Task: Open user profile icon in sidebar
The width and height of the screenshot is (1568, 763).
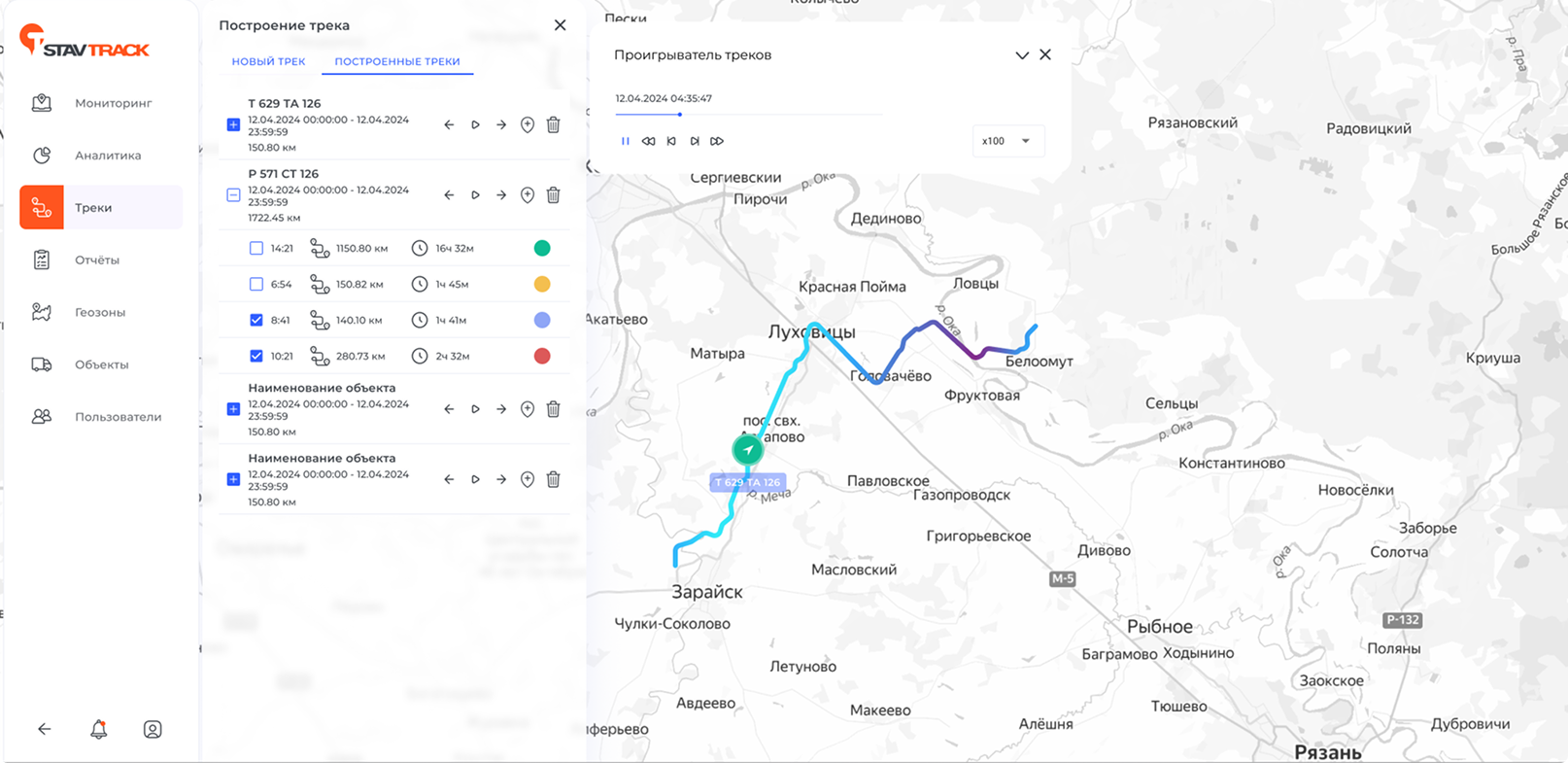Action: (x=153, y=729)
